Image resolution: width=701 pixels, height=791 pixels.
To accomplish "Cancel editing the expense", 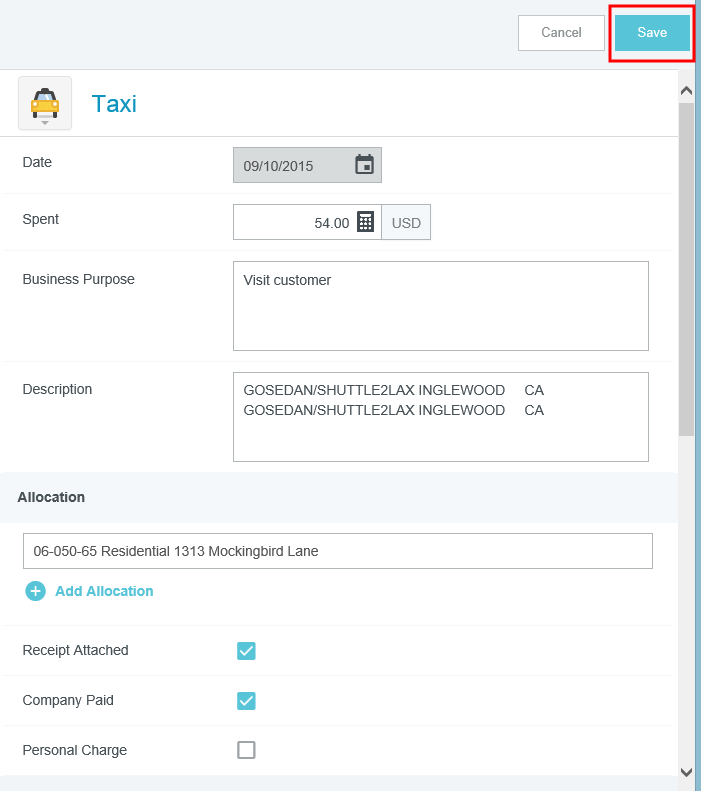I will 561,33.
